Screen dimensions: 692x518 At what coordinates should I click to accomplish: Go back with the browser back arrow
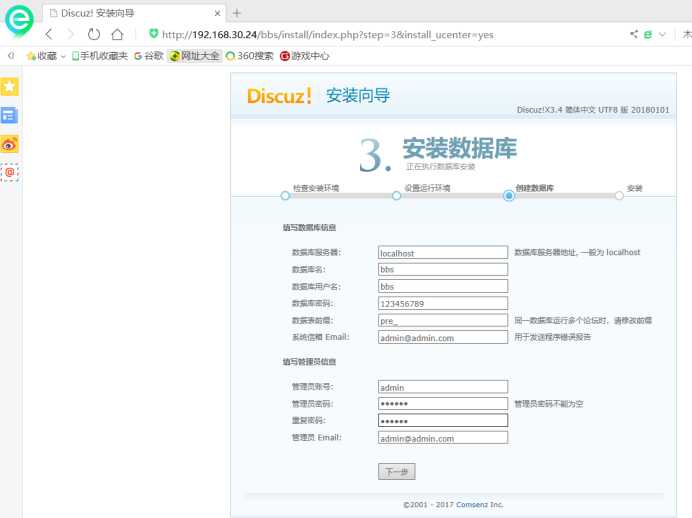click(49, 34)
